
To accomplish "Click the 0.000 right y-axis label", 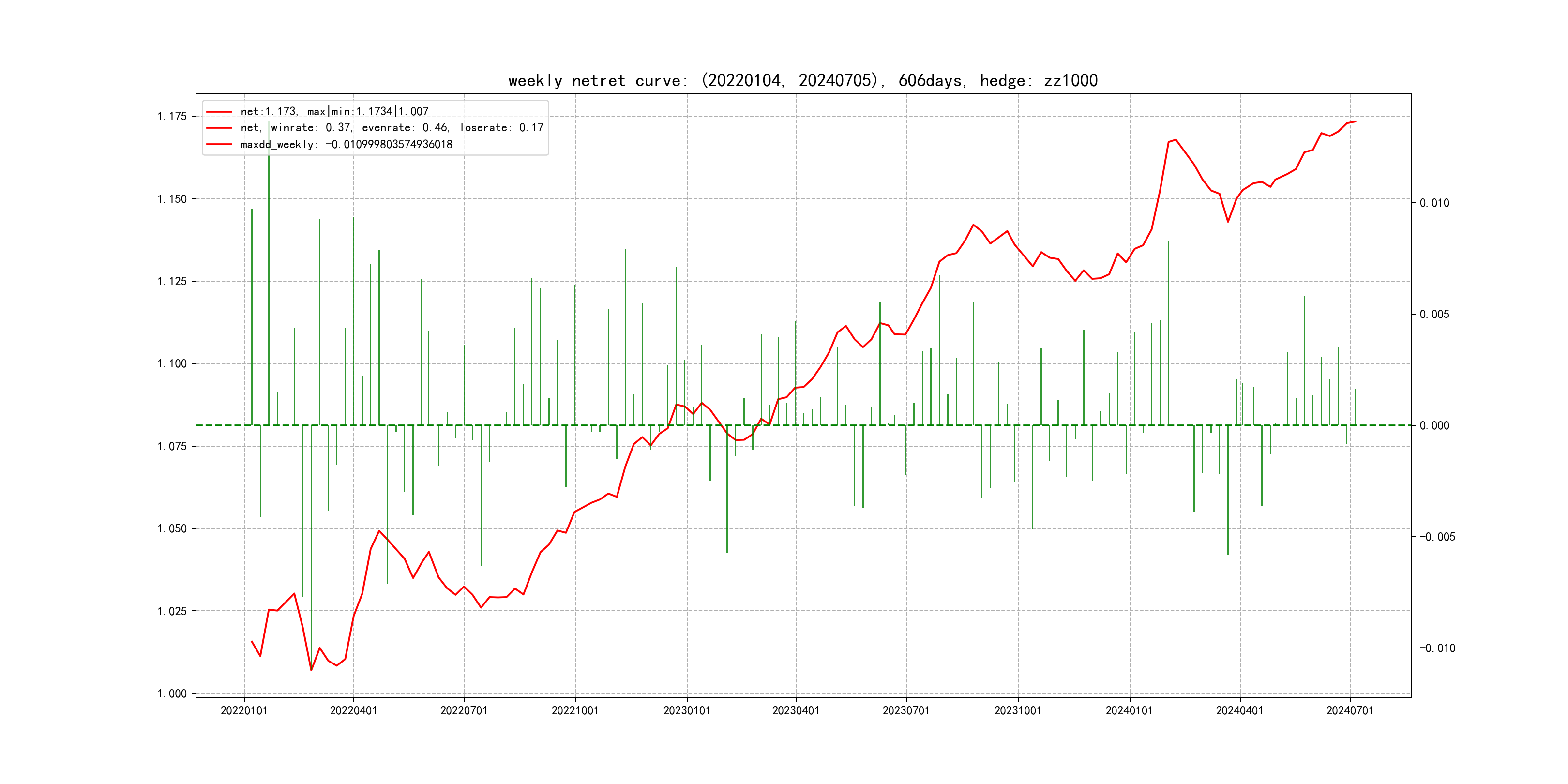I will (x=1434, y=425).
